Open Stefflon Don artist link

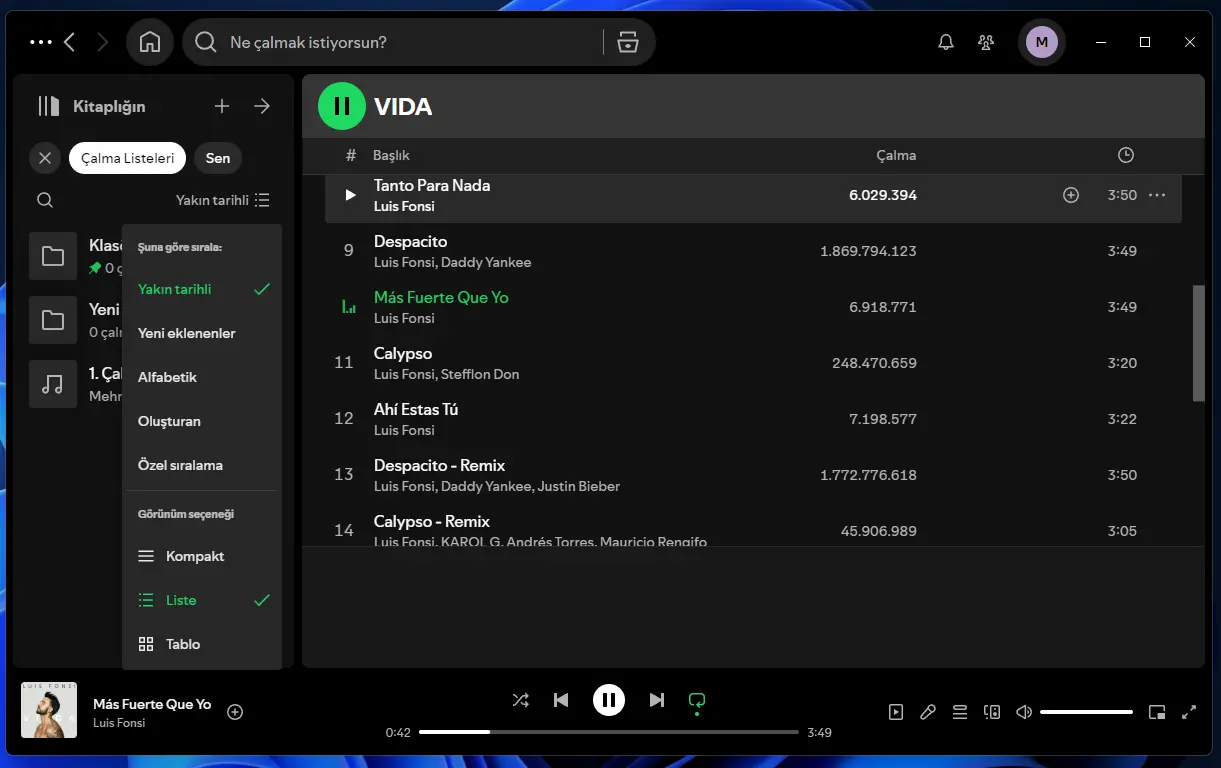pyautogui.click(x=480, y=374)
